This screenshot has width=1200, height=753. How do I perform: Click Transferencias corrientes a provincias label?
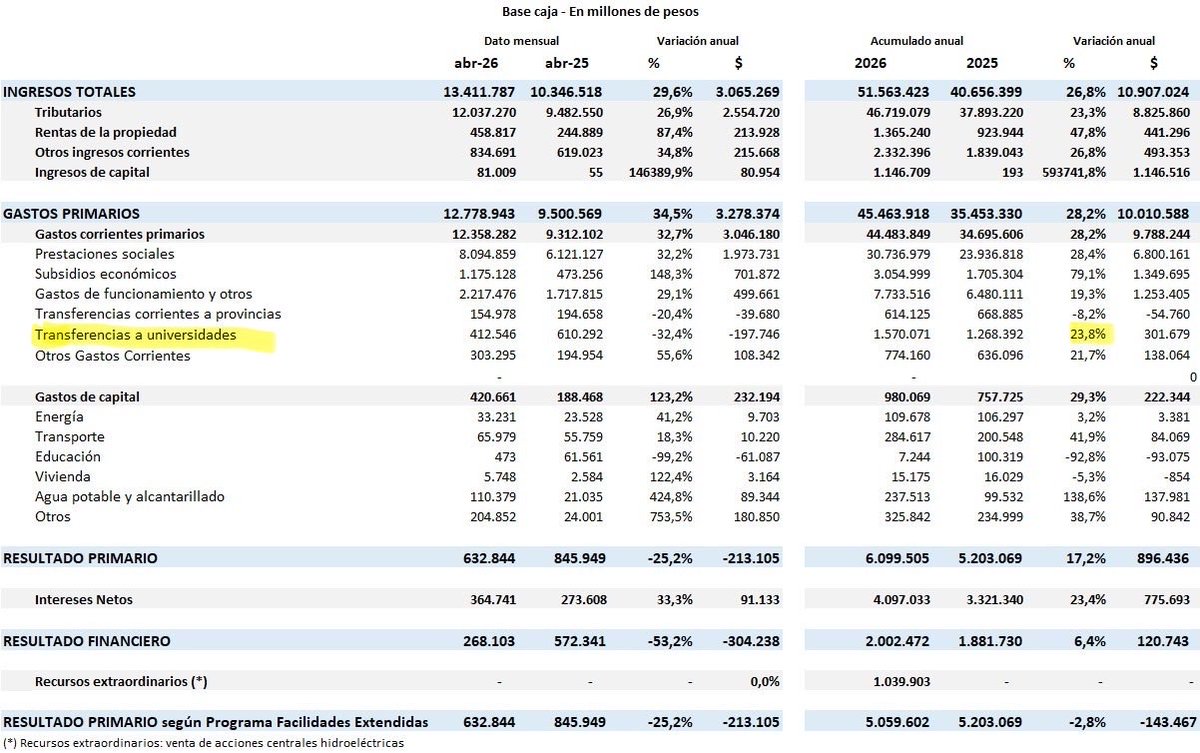[x=157, y=314]
